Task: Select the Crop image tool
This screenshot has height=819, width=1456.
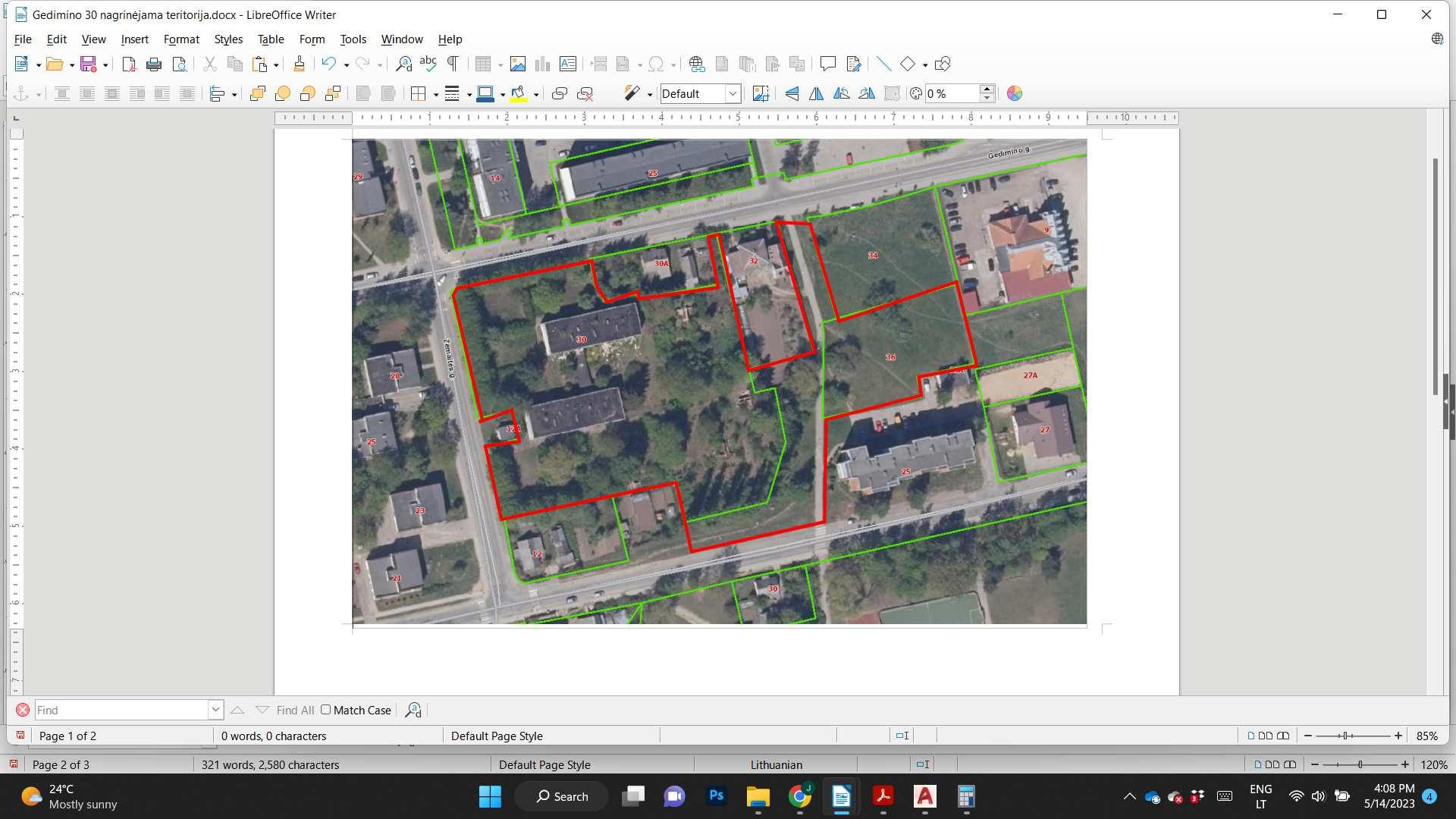Action: pyautogui.click(x=761, y=93)
